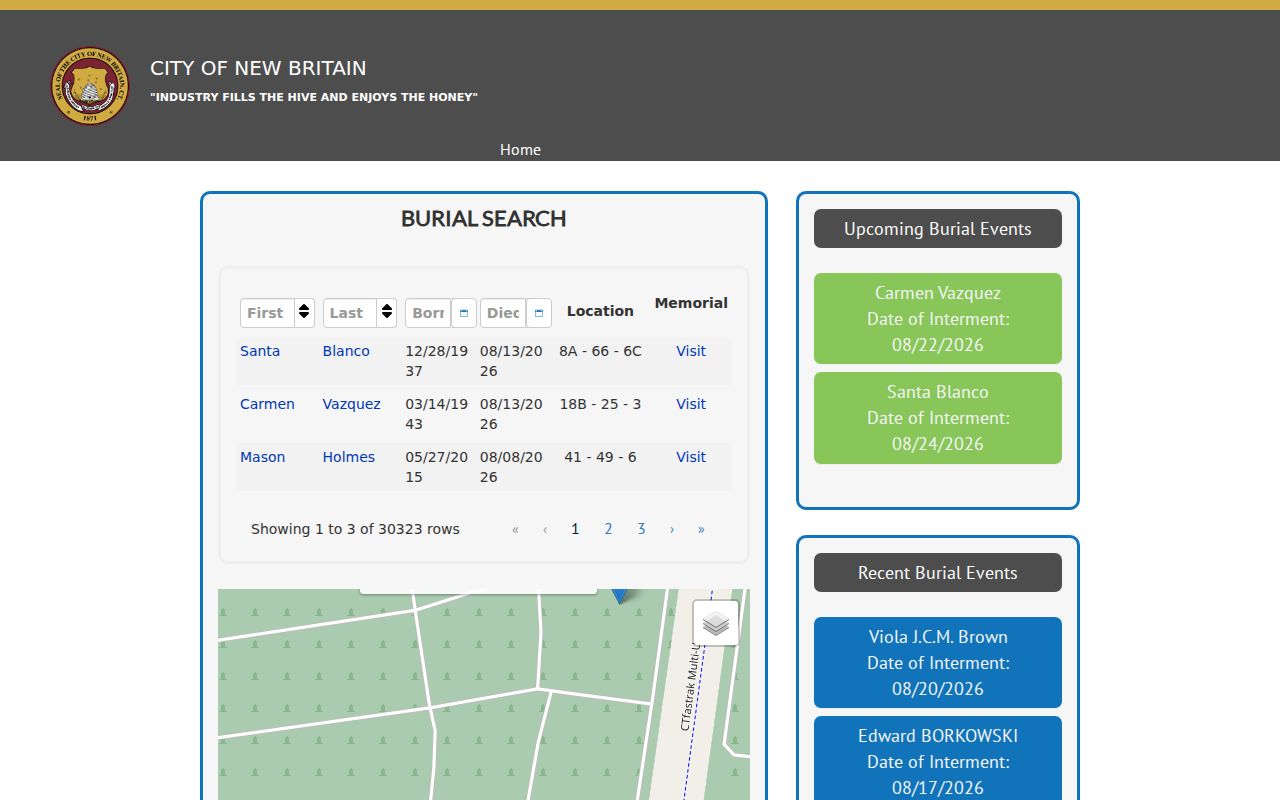Viewport: 1280px width, 800px height.
Task: Sort by Last name column arrows
Action: coord(386,313)
